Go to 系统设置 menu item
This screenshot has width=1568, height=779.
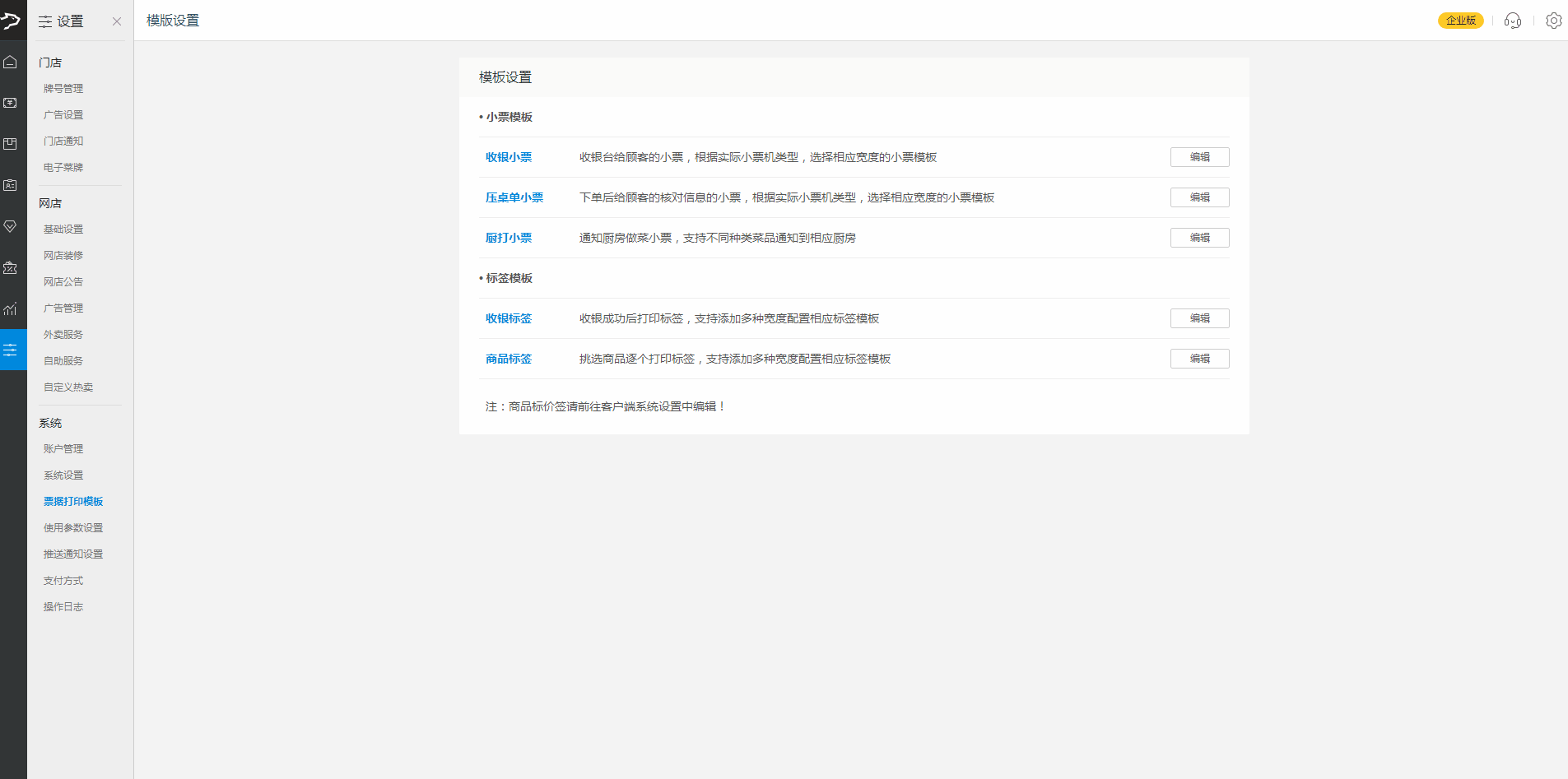[63, 475]
